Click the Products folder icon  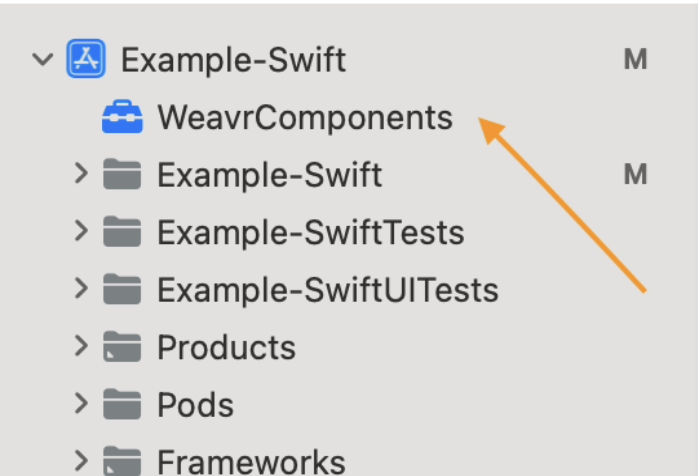(x=122, y=346)
